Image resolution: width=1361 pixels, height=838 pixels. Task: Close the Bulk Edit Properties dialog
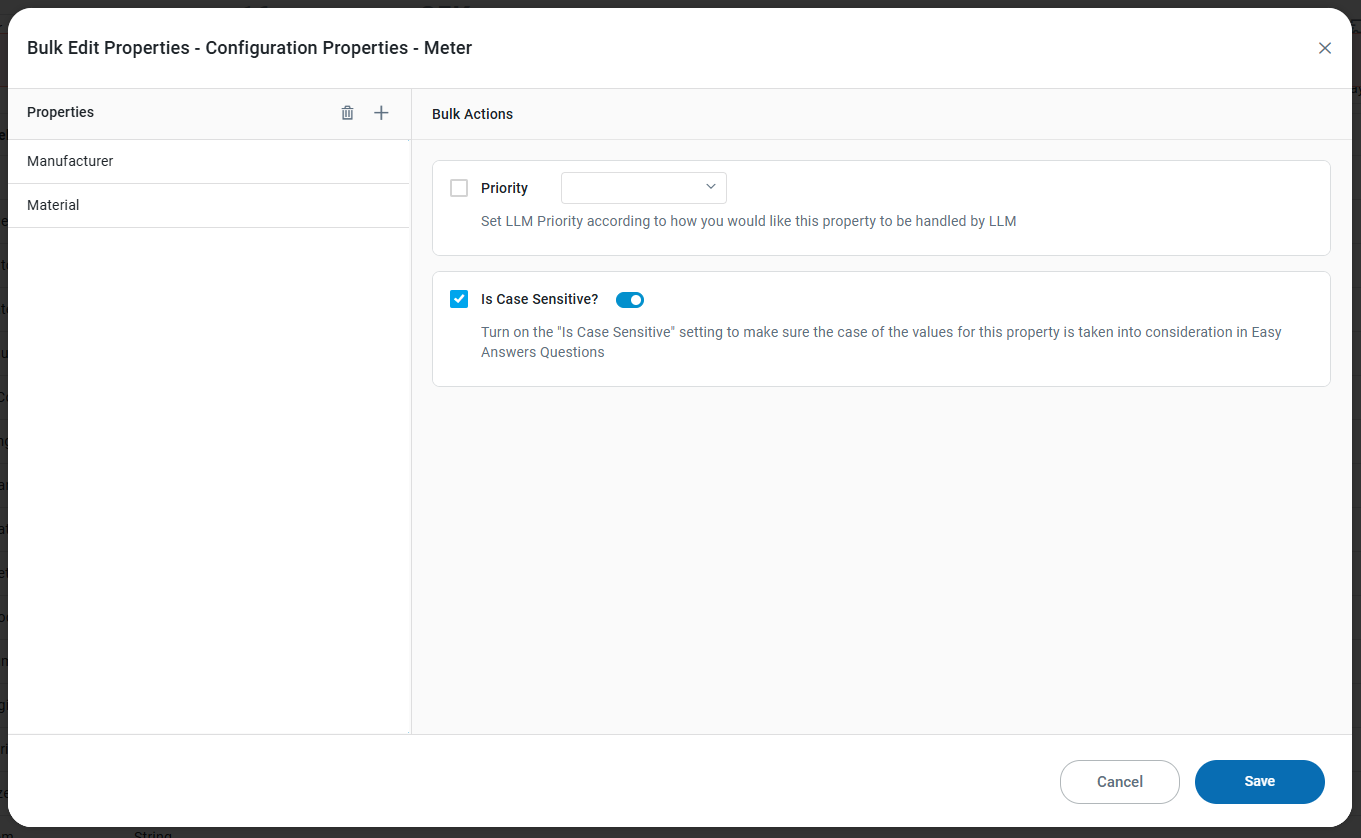point(1325,48)
